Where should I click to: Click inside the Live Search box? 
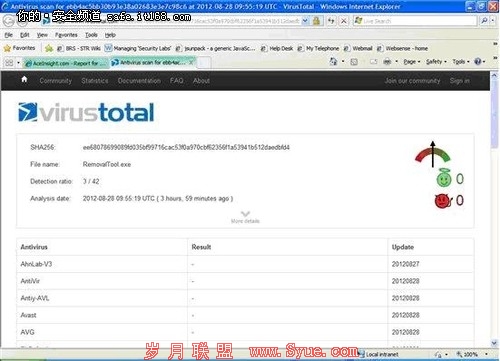tap(416, 21)
